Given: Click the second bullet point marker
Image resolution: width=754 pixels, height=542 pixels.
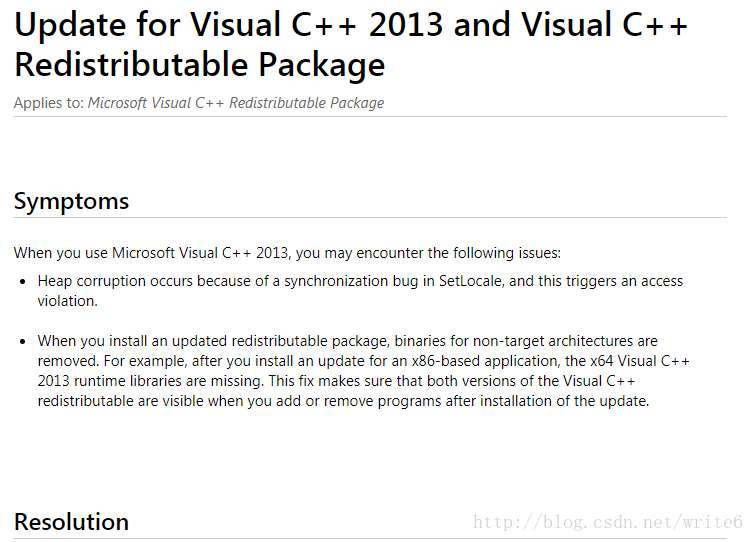Looking at the screenshot, I should coord(23,342).
